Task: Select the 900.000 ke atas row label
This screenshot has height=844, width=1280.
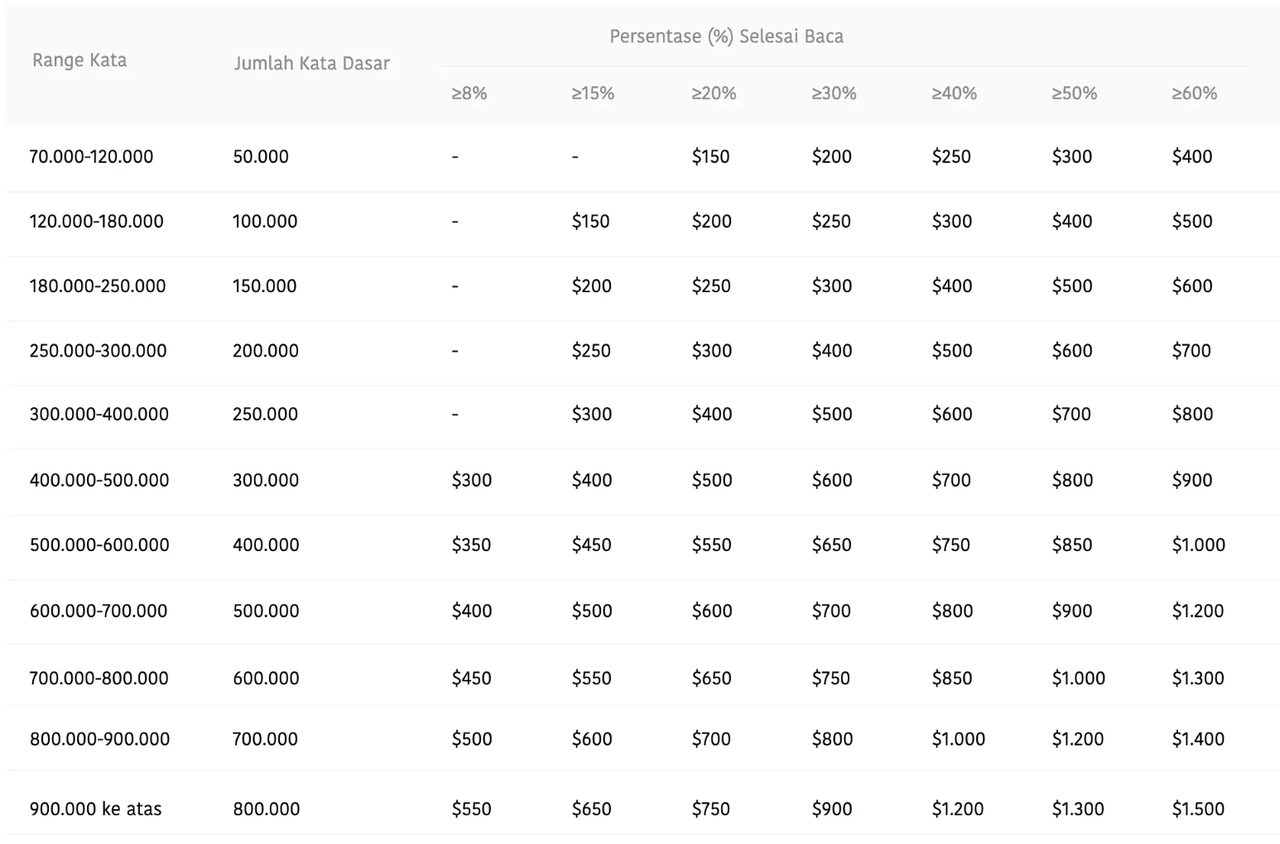Action: pos(96,809)
